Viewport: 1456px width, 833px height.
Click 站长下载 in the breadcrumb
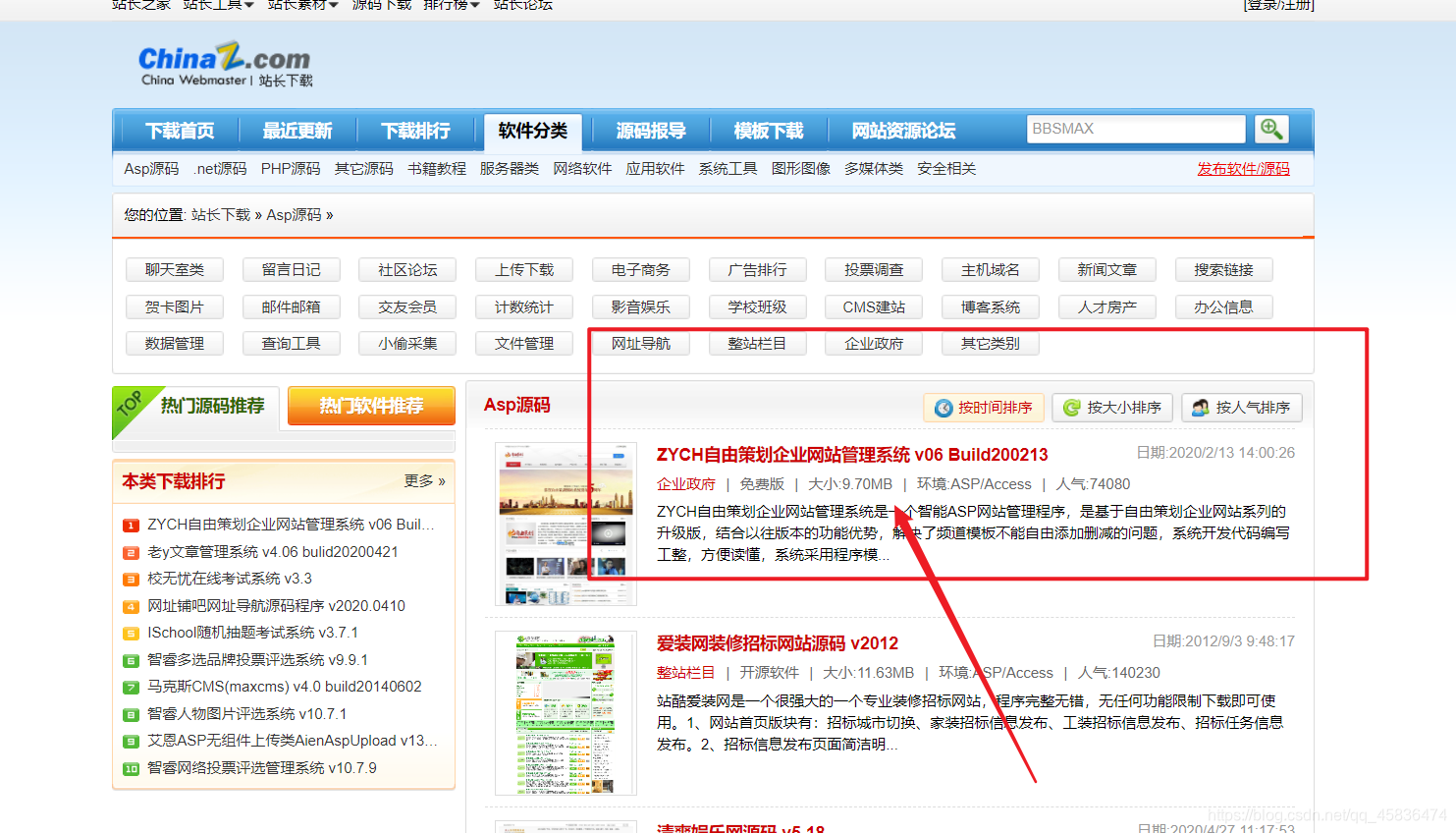221,215
